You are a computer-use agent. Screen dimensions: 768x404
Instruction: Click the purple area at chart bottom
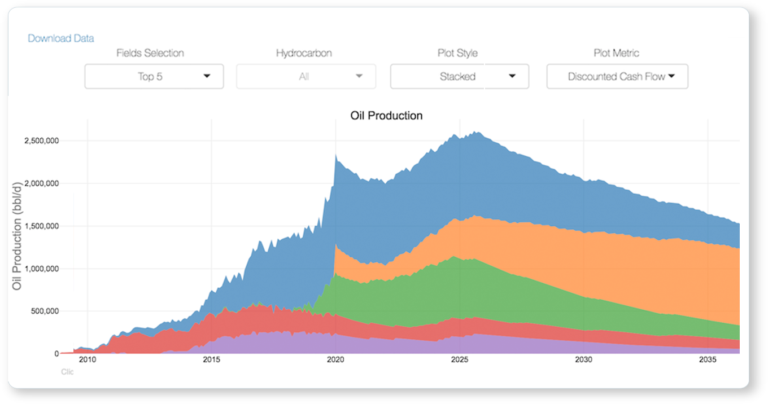click(x=300, y=343)
